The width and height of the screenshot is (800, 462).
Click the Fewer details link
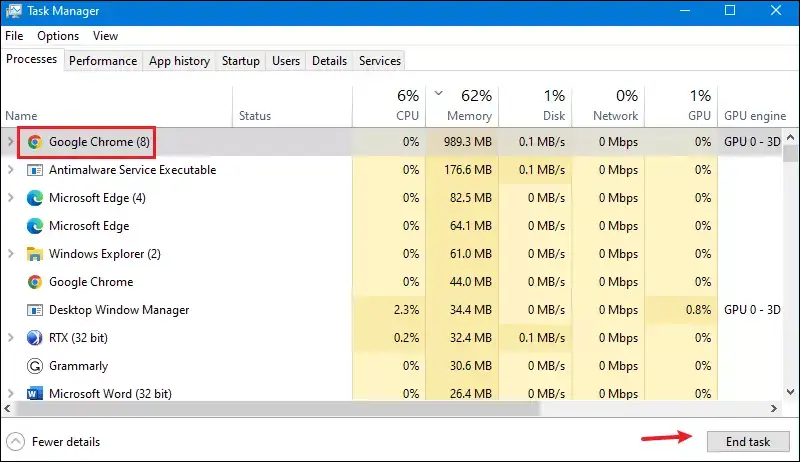[66, 442]
